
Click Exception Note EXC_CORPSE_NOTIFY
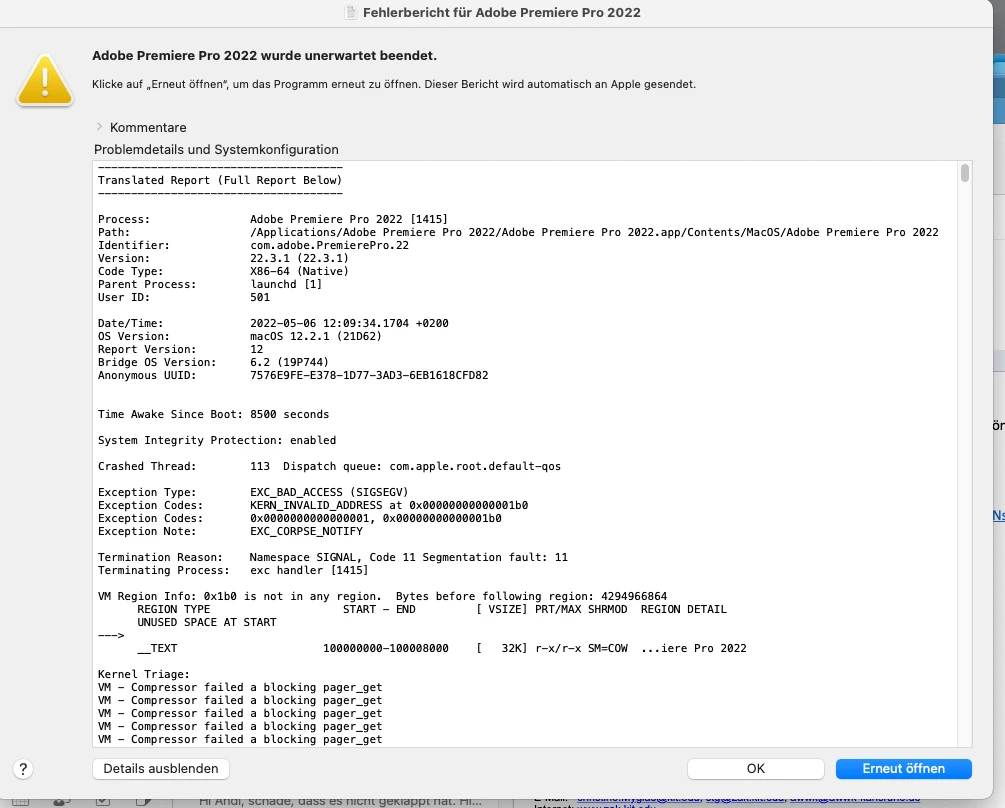[306, 531]
